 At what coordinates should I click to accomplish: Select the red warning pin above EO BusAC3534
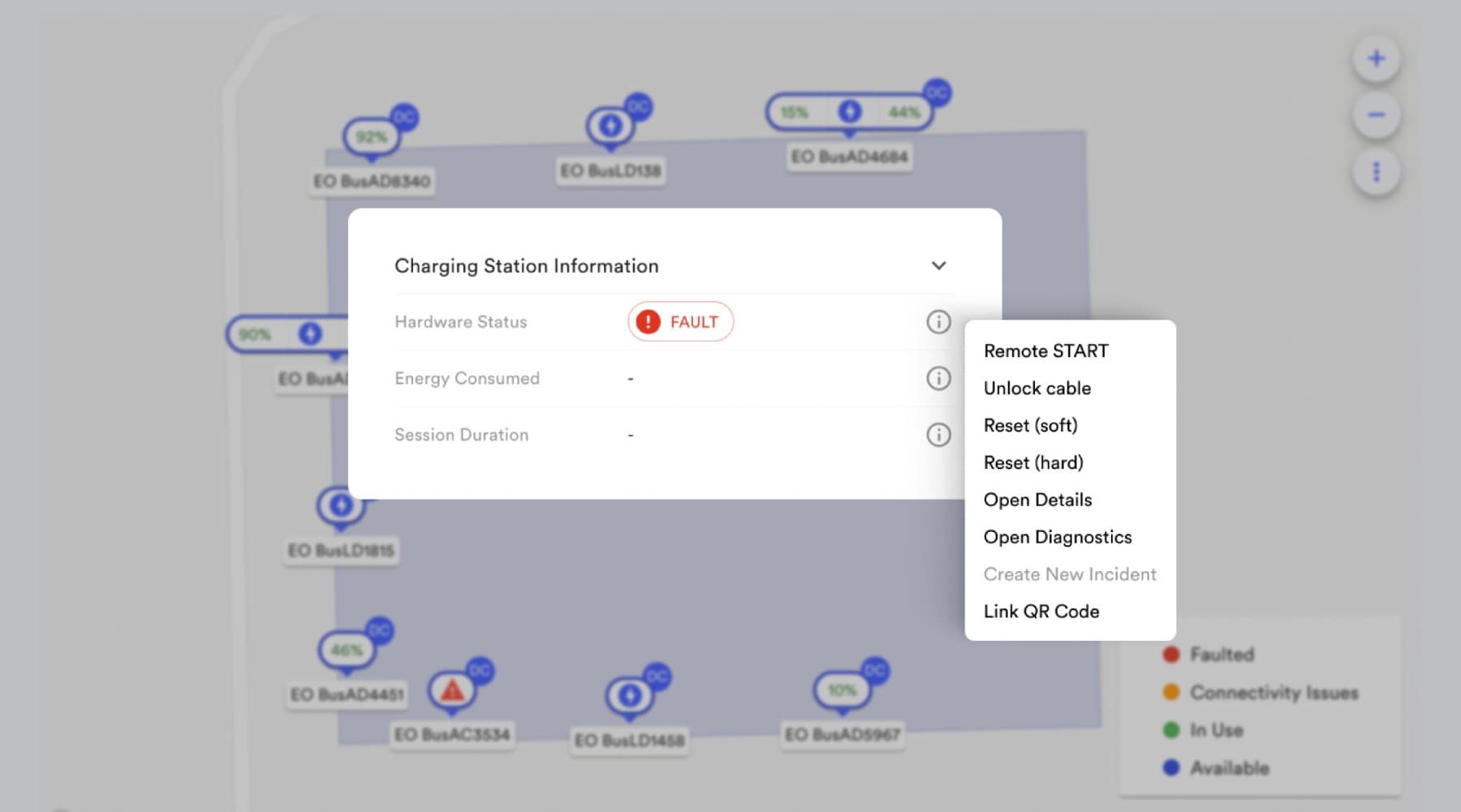452,691
